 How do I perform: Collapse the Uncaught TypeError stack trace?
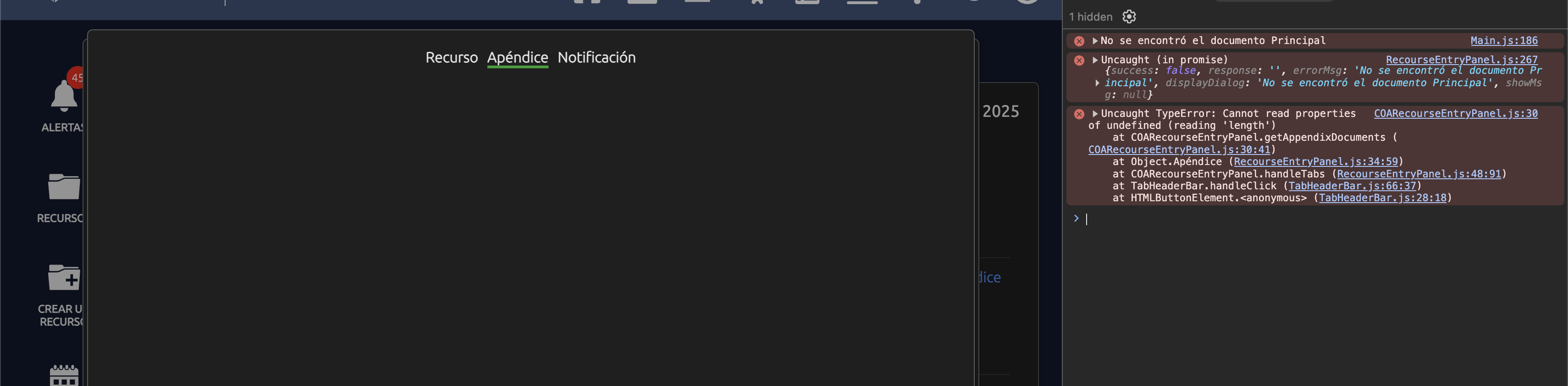1095,113
